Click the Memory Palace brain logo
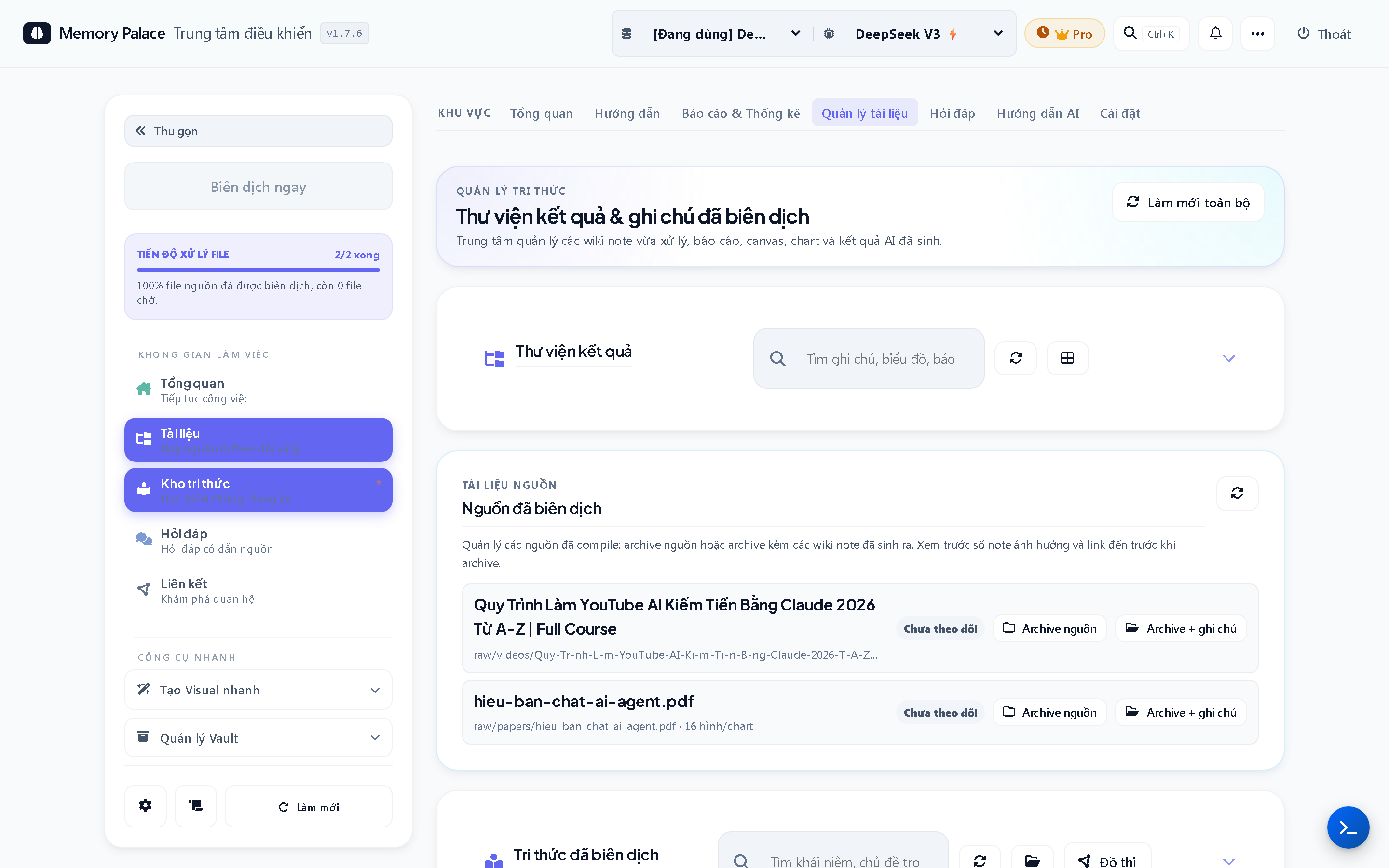Viewport: 1389px width, 868px height. tap(37, 33)
